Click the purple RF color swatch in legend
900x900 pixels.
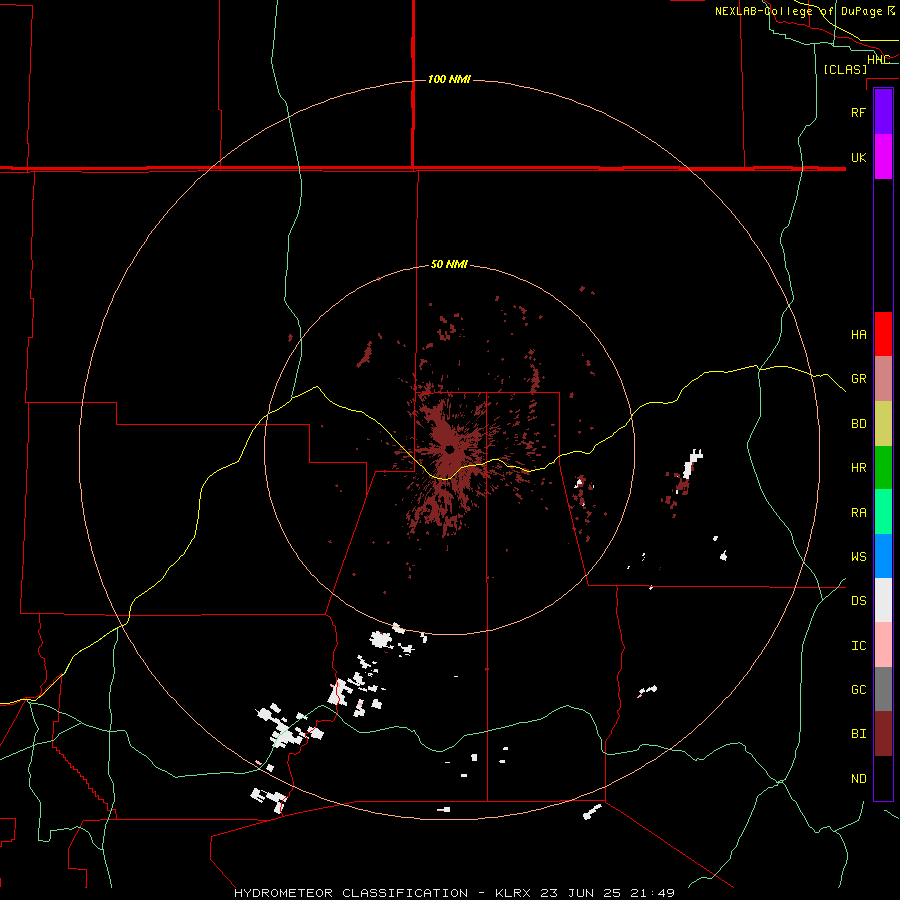click(883, 112)
